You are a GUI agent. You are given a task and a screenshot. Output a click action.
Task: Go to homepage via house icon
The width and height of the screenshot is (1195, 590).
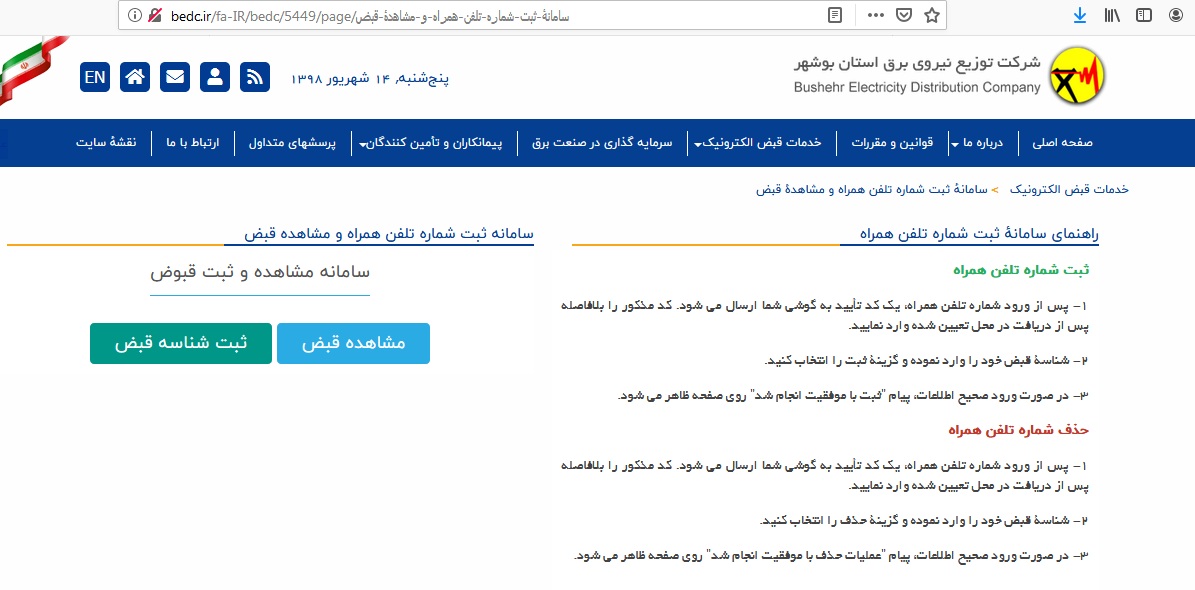[x=135, y=77]
